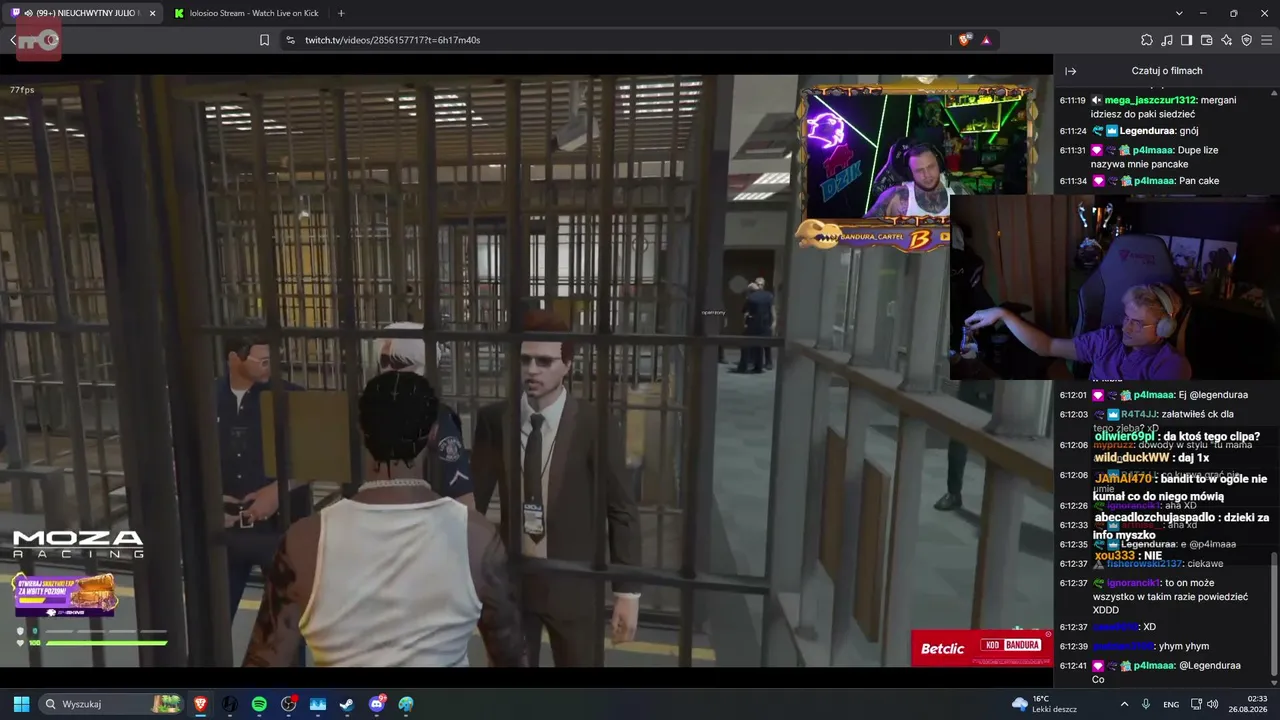Click chat message 'ciekawe'
The width and height of the screenshot is (1280, 720).
[1206, 564]
